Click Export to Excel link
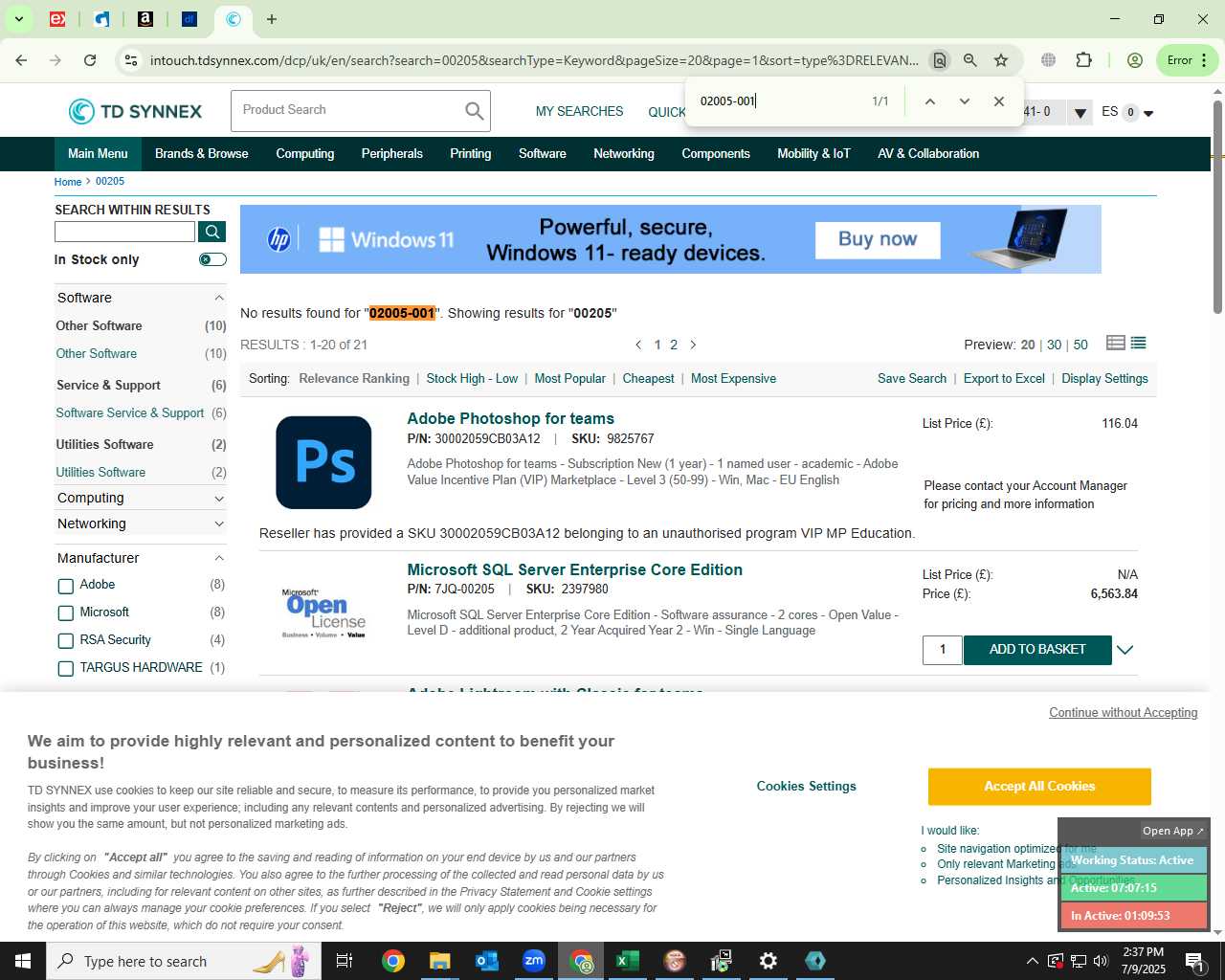The height and width of the screenshot is (980, 1225). pos(1004,379)
